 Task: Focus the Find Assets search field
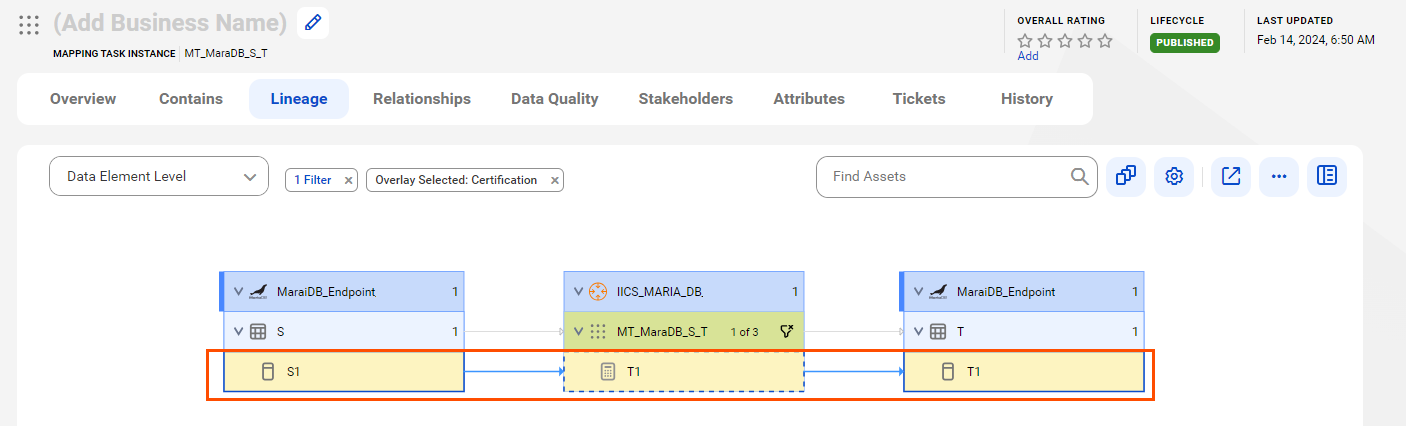tap(955, 176)
